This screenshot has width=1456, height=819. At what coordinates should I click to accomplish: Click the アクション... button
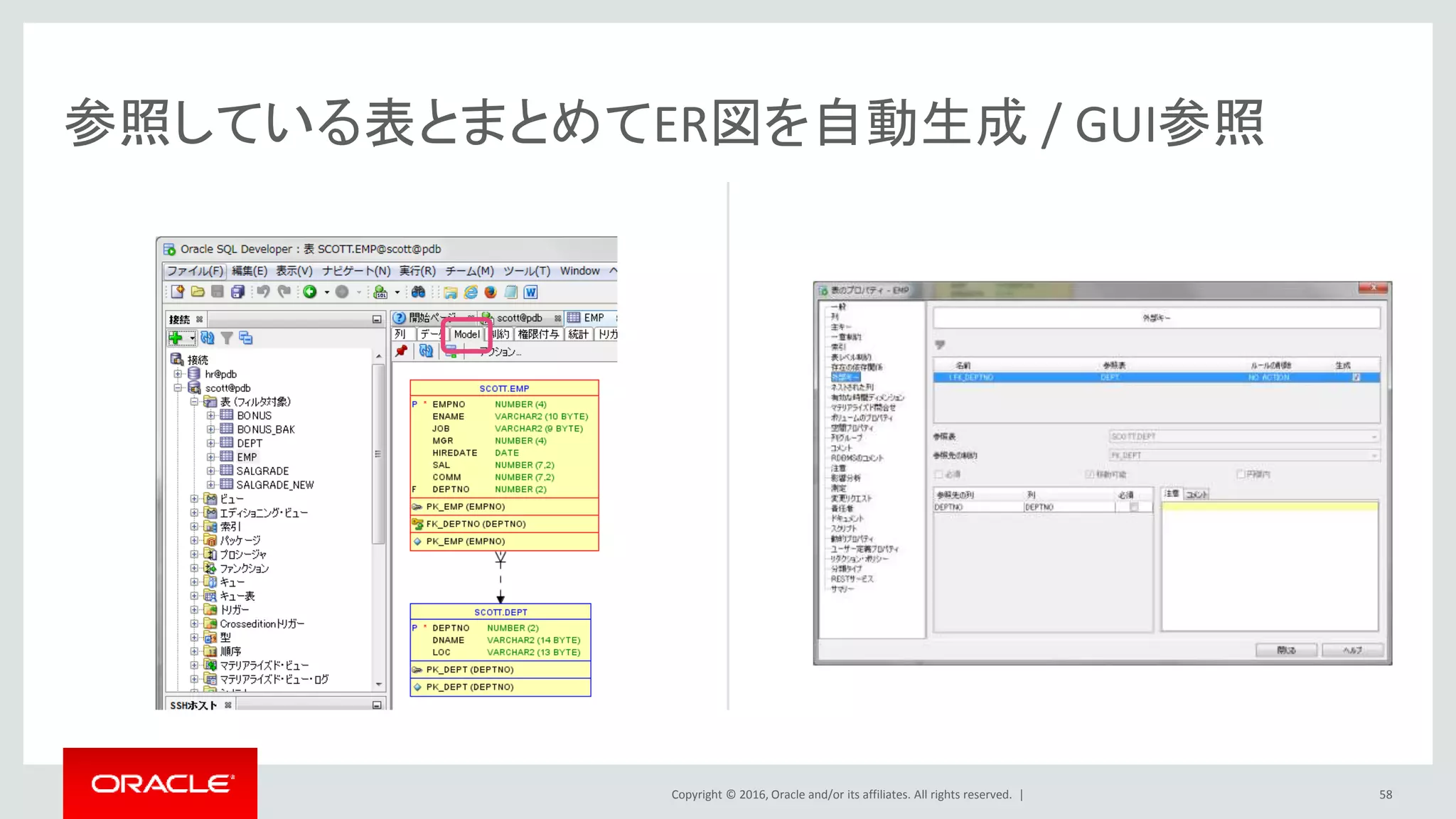point(500,351)
